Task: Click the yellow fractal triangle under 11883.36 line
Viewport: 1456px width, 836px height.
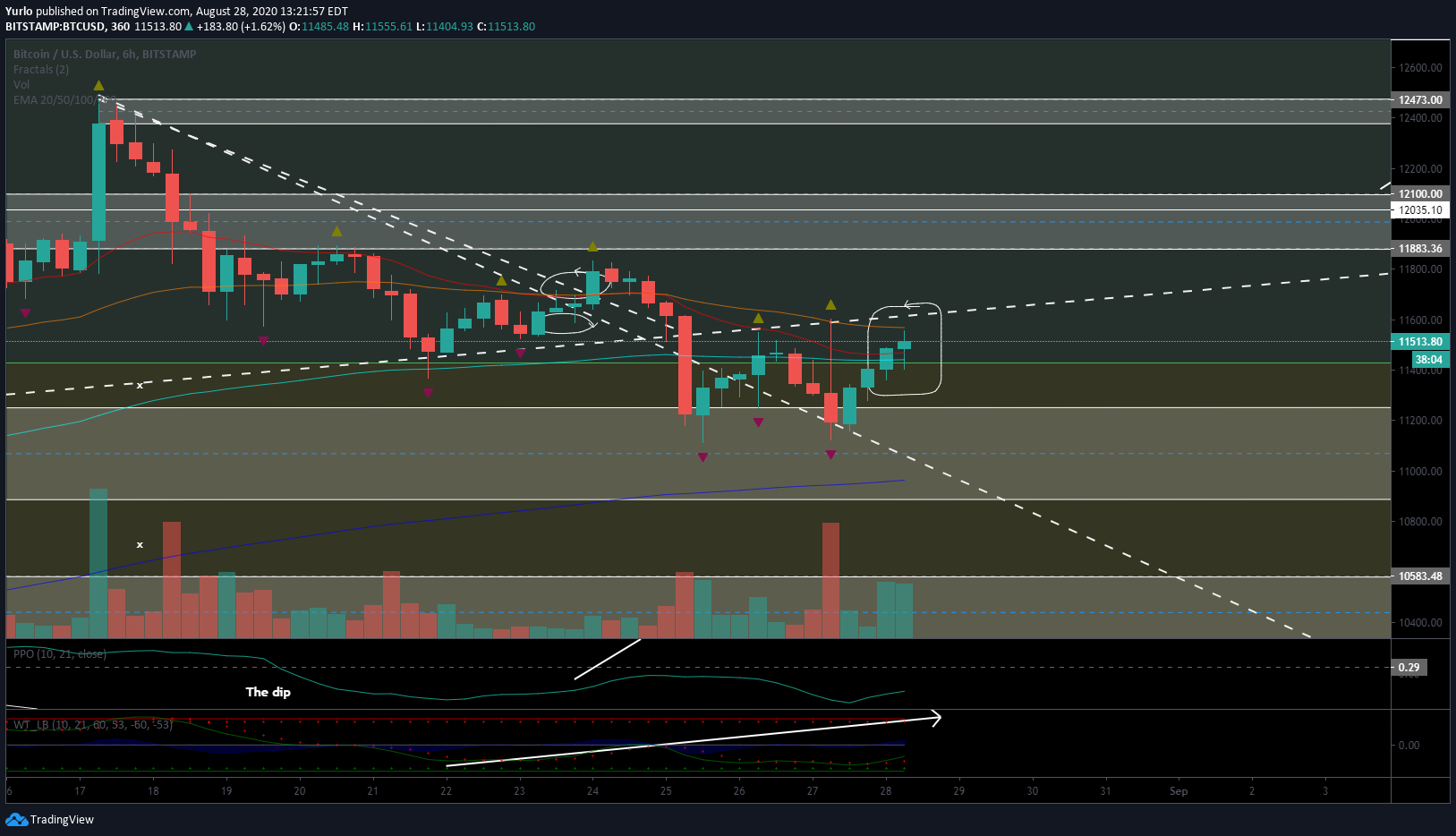Action: (592, 246)
